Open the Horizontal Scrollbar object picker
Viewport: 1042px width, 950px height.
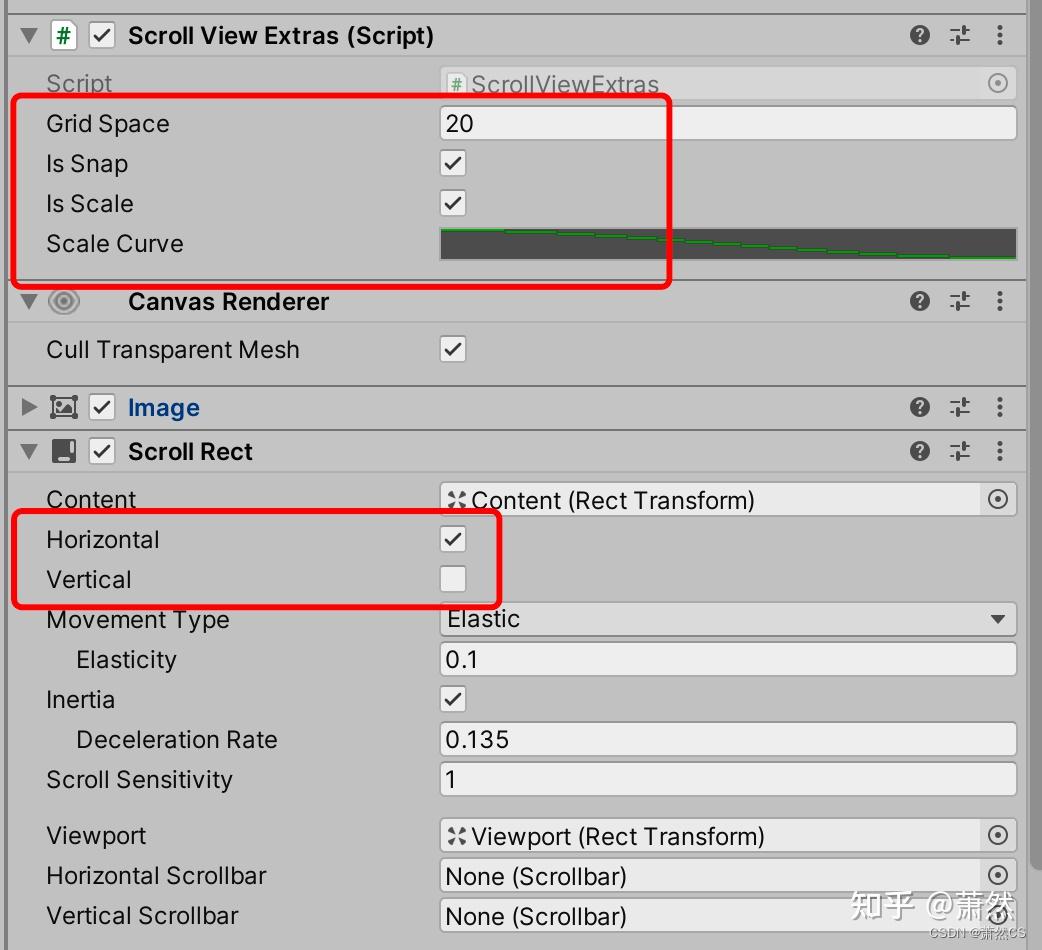(997, 875)
